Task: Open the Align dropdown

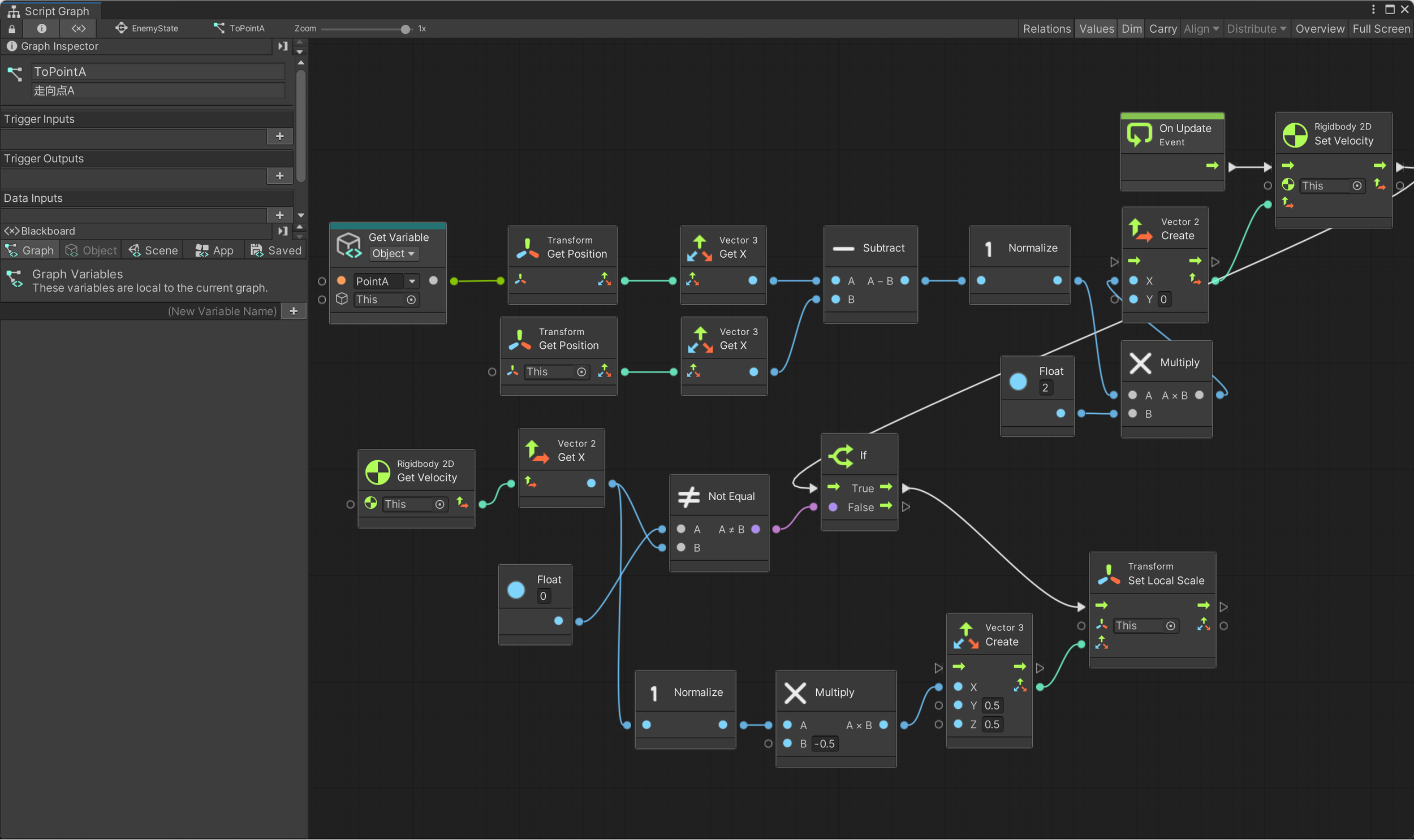Action: [1201, 28]
